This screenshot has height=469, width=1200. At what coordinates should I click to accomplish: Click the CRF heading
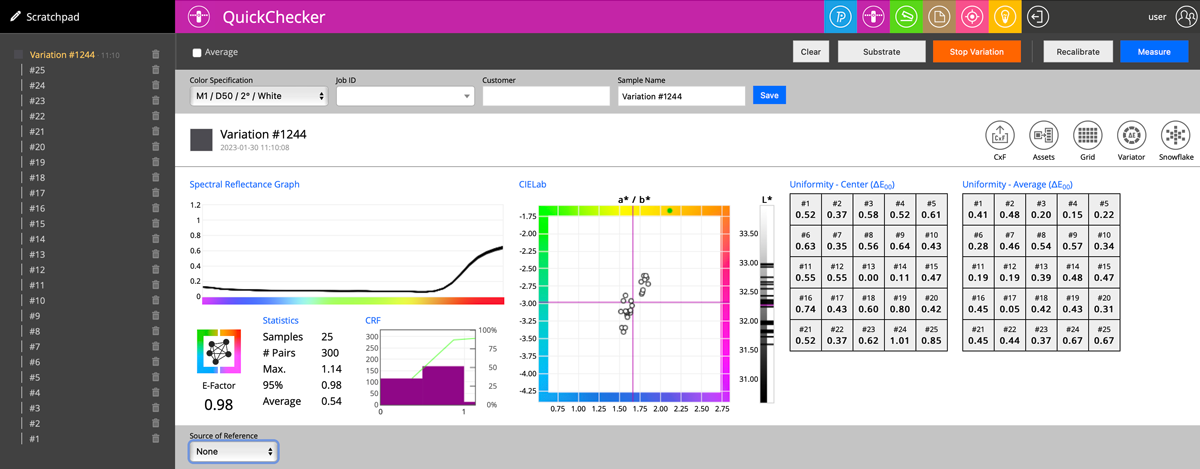tap(373, 320)
